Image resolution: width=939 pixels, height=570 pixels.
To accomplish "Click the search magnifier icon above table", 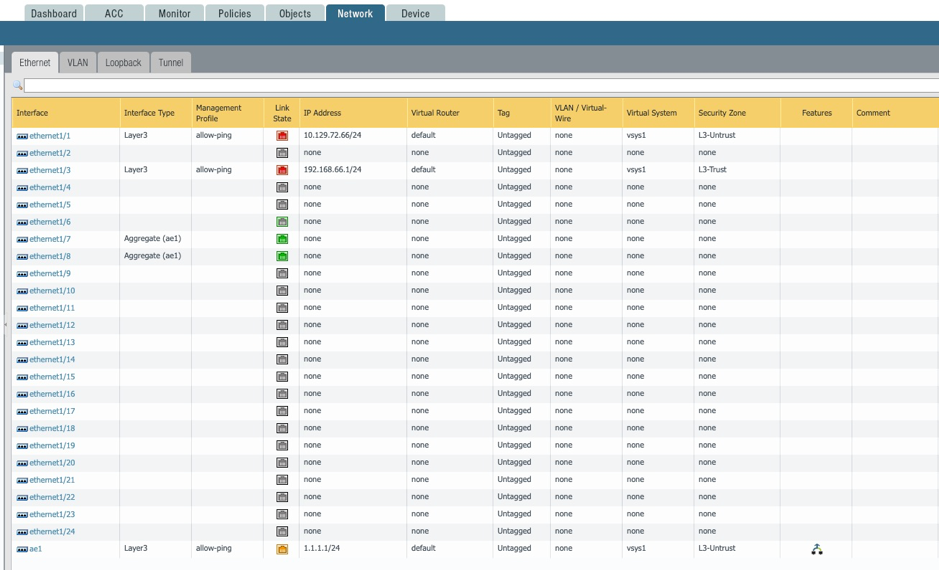I will click(18, 86).
